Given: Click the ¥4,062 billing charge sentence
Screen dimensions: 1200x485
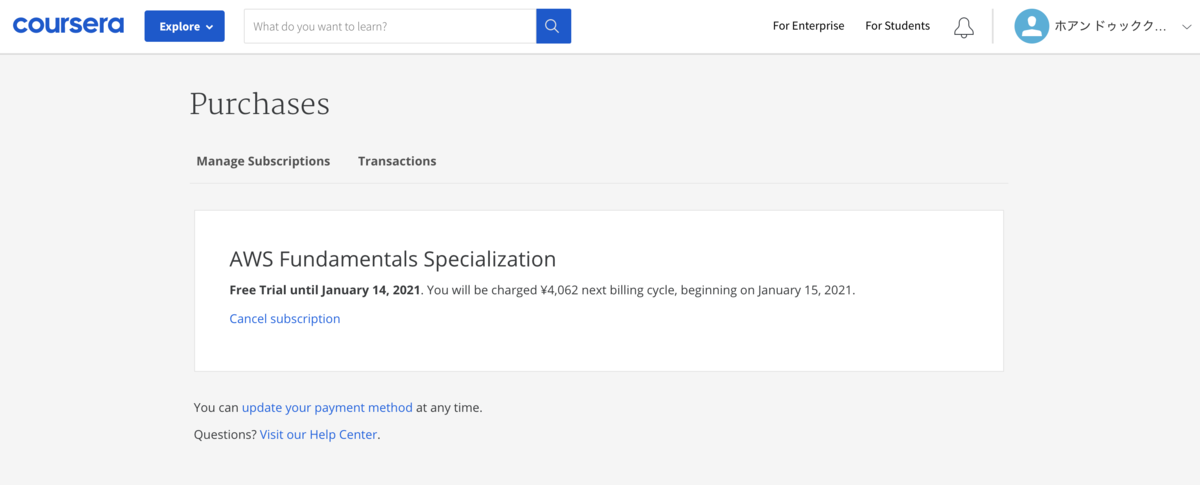Looking at the screenshot, I should [x=641, y=291].
